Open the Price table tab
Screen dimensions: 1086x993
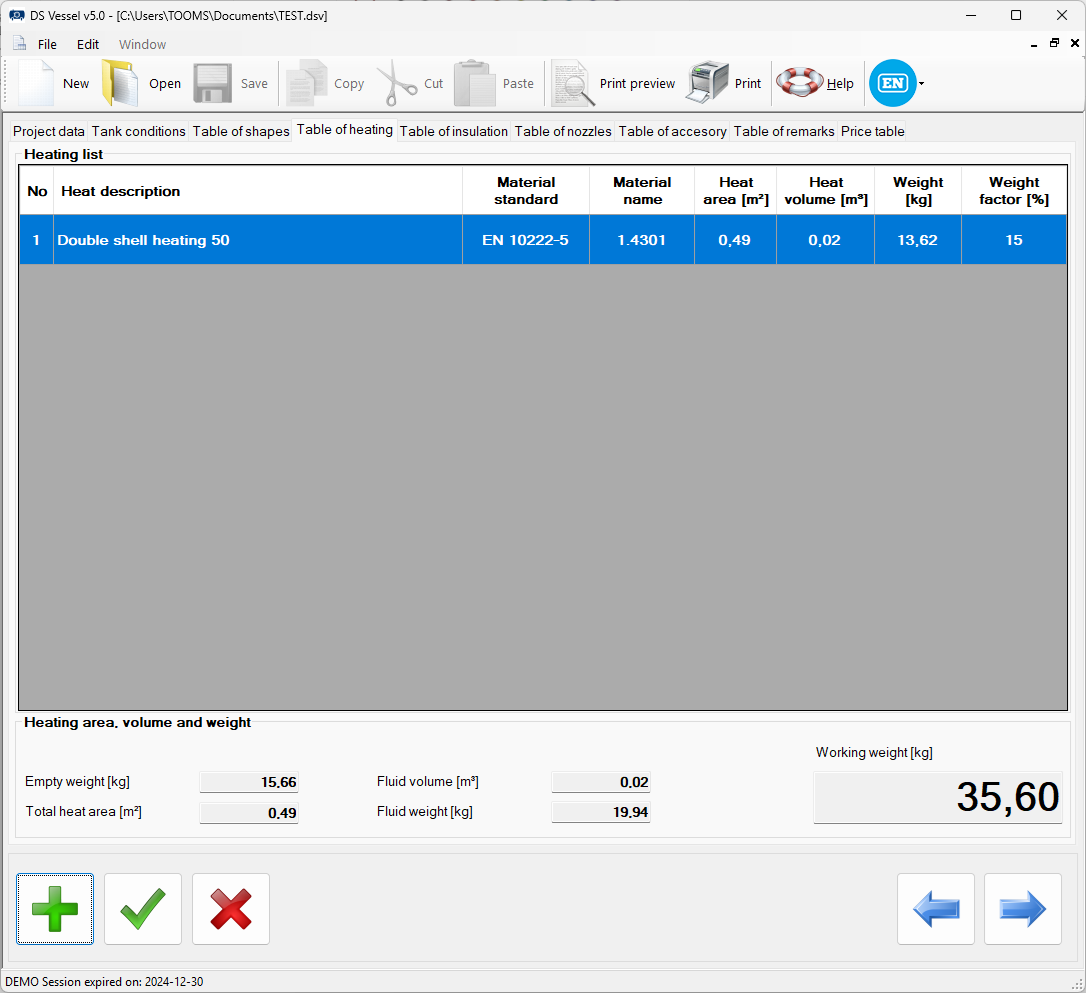872,131
